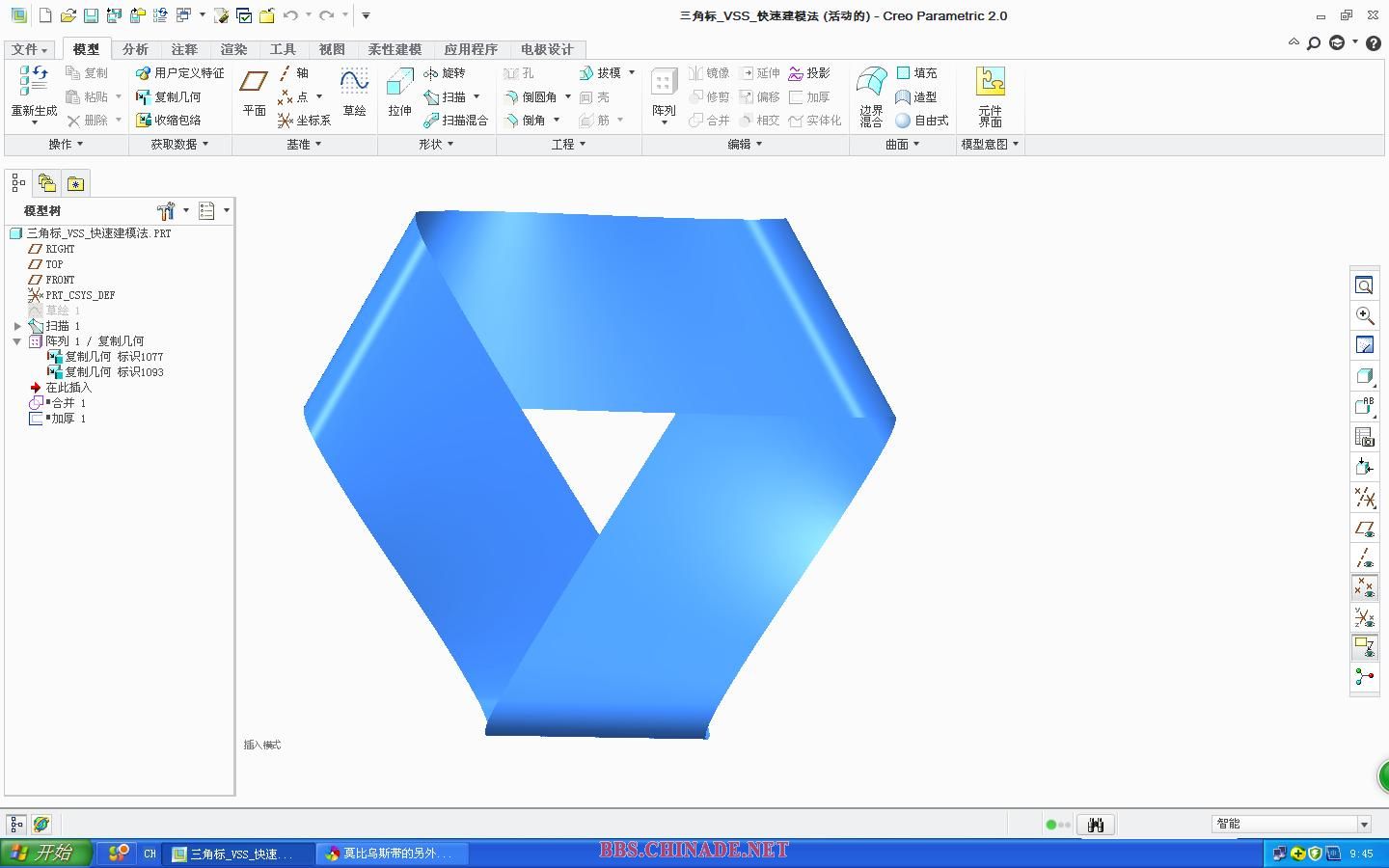Screen dimensions: 1389x868
Task: Click the Pattern (阵列) button
Action: coord(664,96)
